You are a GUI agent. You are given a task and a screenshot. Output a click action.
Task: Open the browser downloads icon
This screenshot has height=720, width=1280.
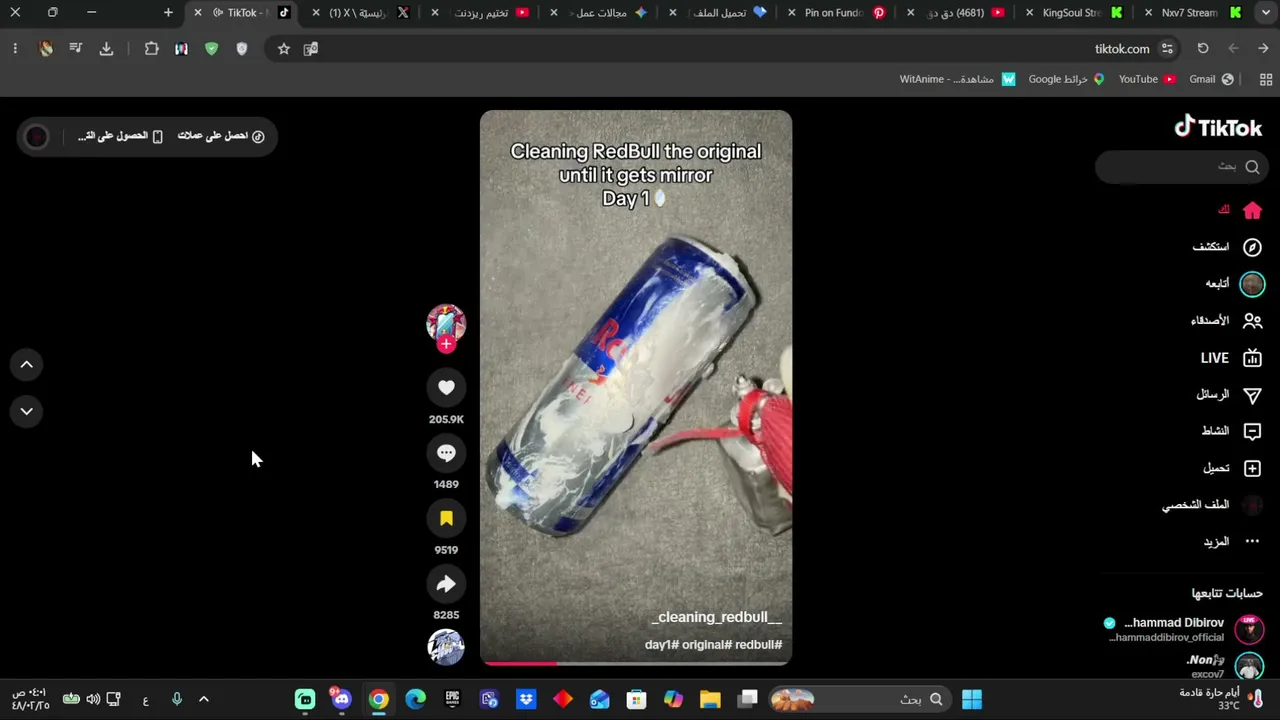coord(106,49)
